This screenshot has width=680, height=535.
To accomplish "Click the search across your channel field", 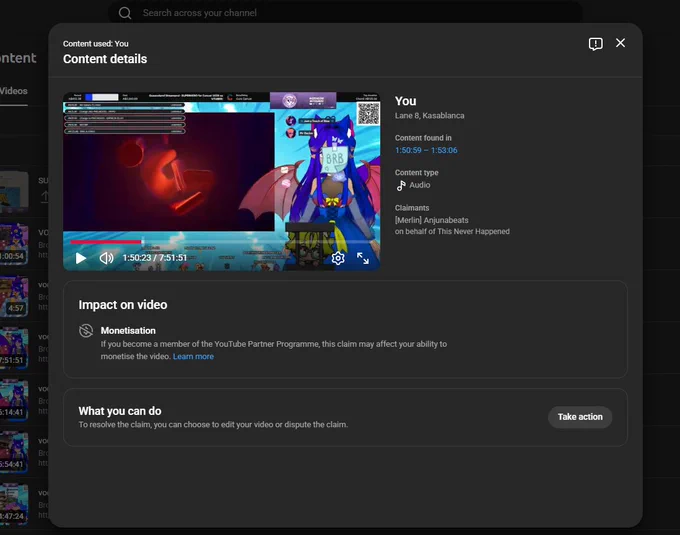I will pyautogui.click(x=345, y=13).
